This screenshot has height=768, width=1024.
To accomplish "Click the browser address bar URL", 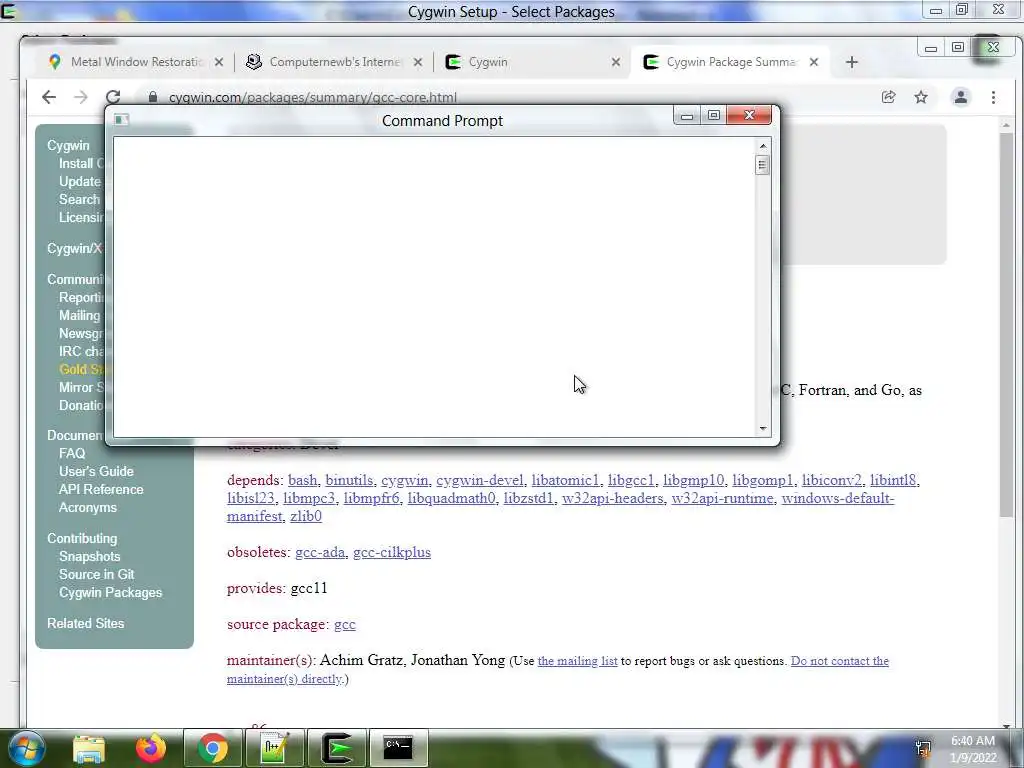I will click(313, 97).
